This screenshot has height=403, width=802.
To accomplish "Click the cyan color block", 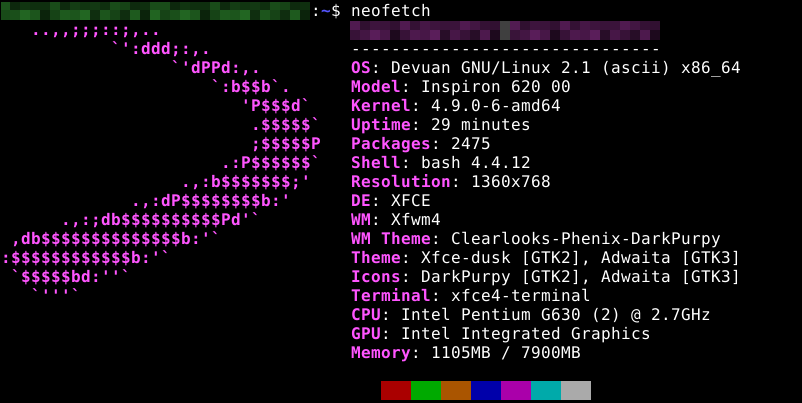I will pos(546,390).
